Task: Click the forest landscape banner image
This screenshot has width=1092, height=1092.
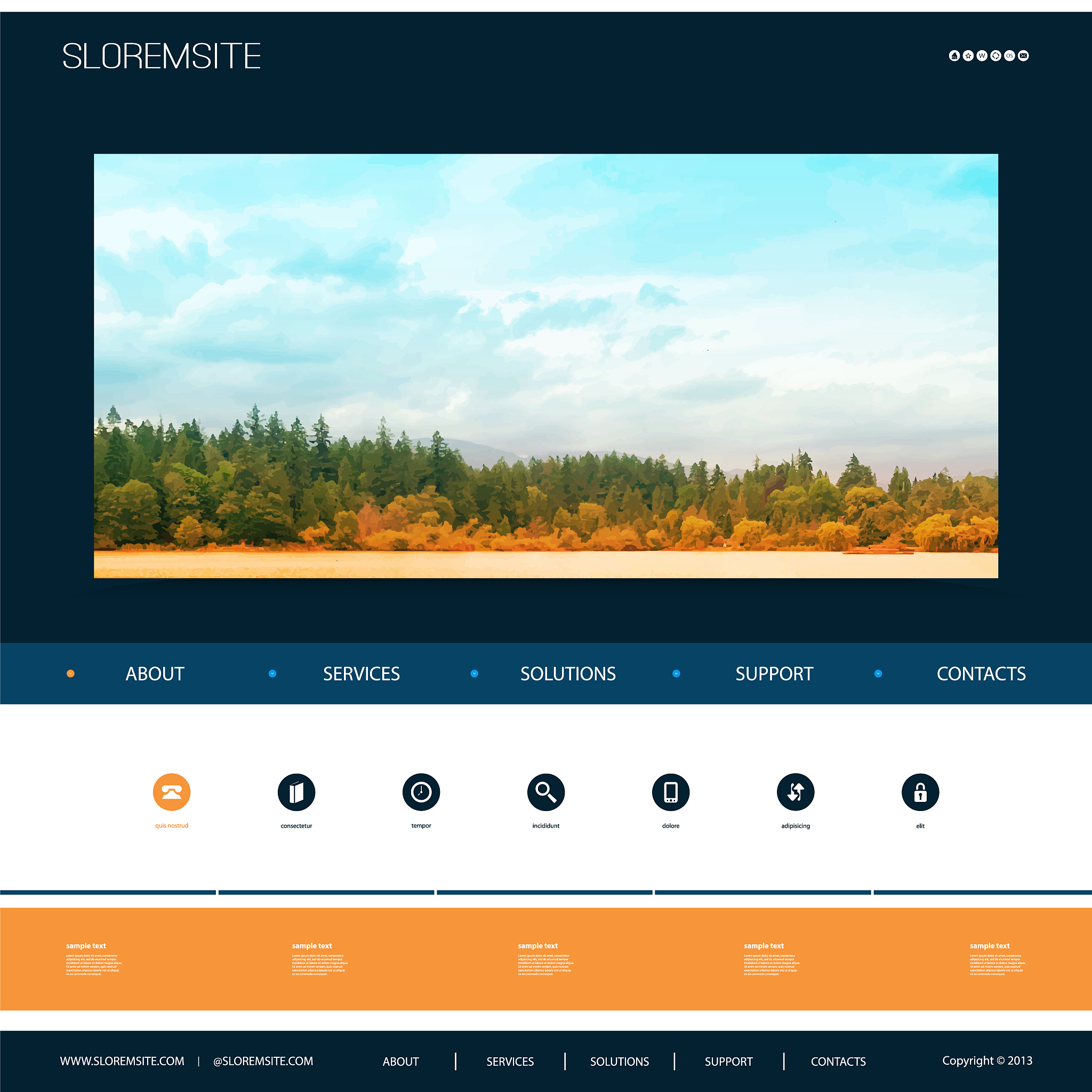Action: [546, 366]
